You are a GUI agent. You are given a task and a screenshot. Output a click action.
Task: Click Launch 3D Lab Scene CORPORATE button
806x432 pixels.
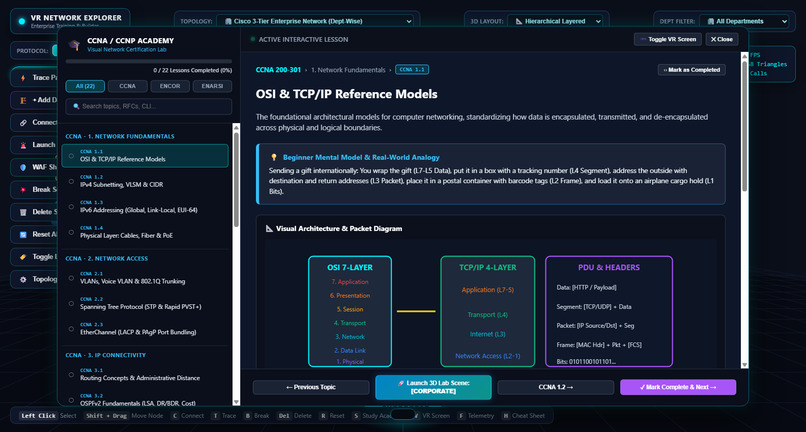pyautogui.click(x=433, y=387)
